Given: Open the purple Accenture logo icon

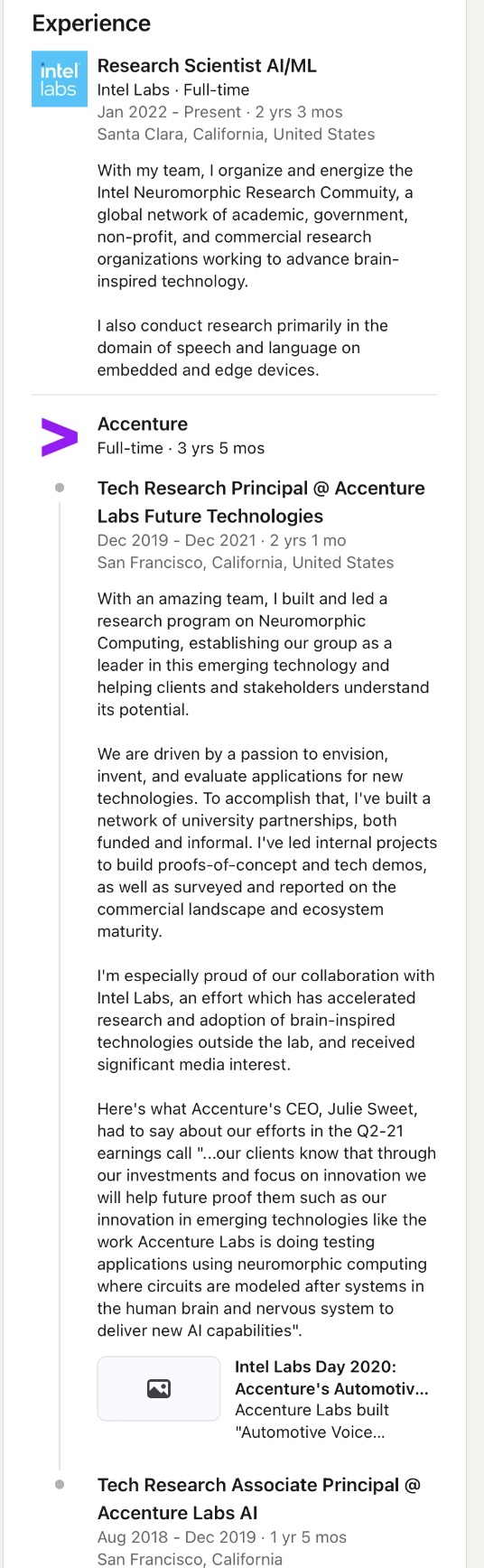Looking at the screenshot, I should coord(60,437).
